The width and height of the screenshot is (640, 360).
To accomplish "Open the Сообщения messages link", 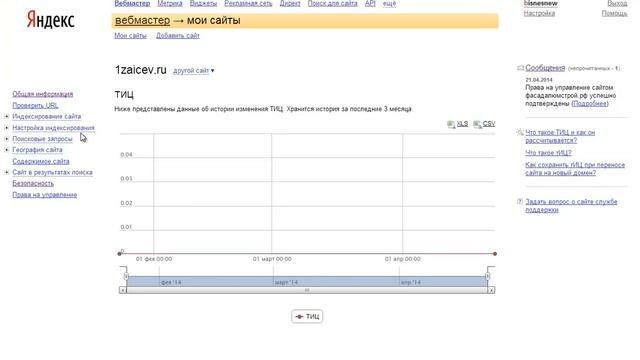I will [545, 68].
